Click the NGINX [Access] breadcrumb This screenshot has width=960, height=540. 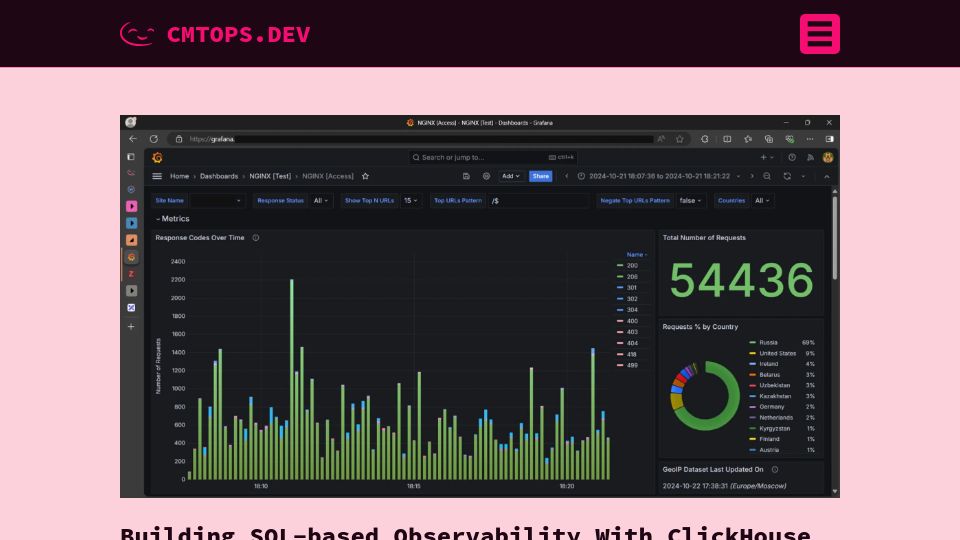328,176
